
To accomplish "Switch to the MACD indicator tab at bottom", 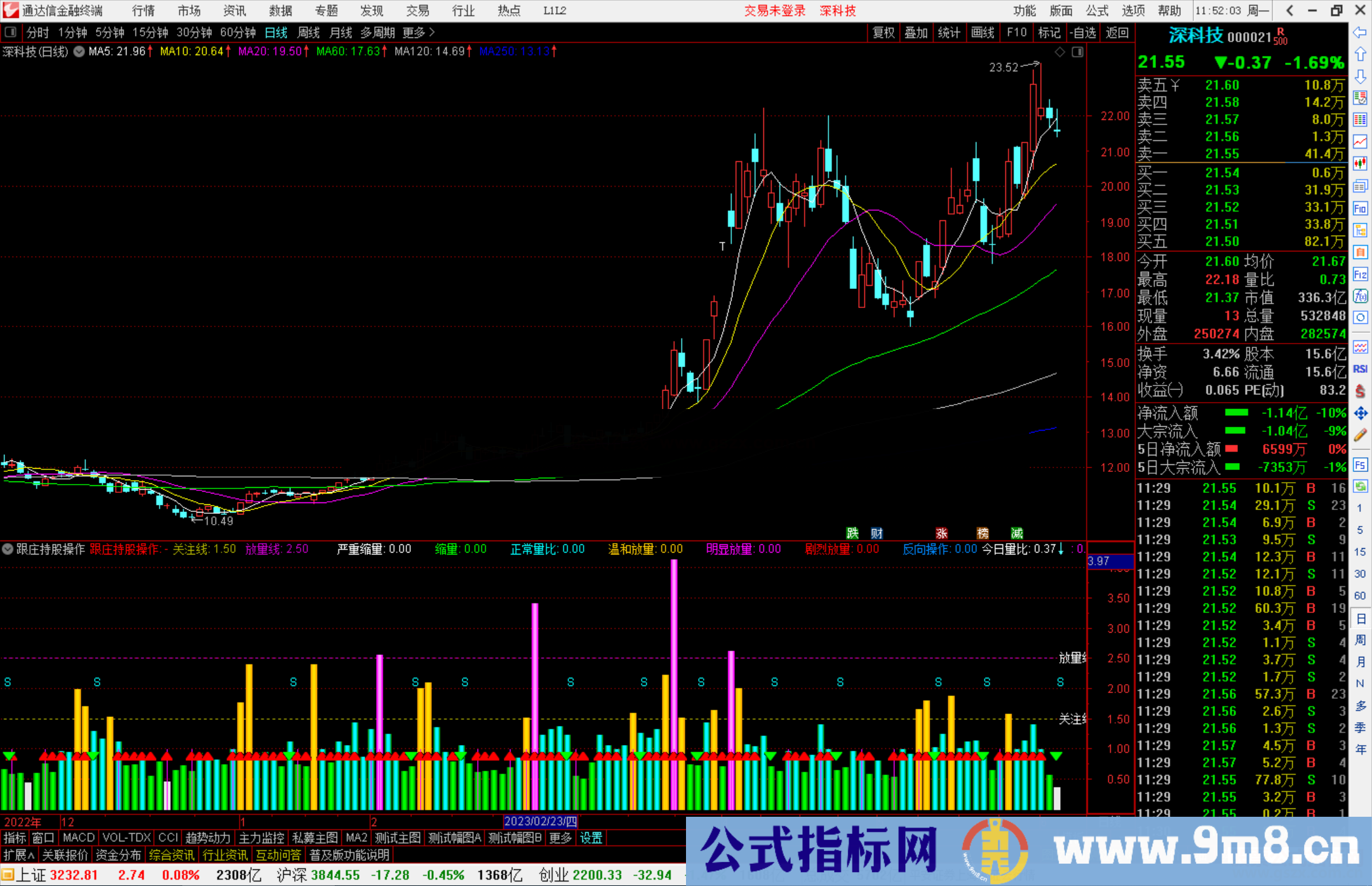I will (x=77, y=837).
